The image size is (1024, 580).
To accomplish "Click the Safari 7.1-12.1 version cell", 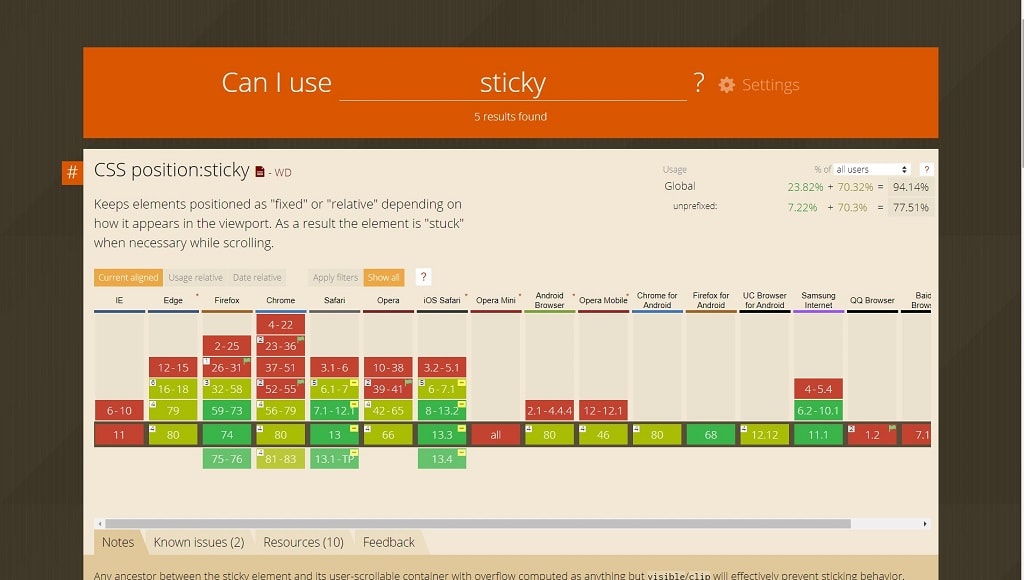I will pyautogui.click(x=334, y=410).
